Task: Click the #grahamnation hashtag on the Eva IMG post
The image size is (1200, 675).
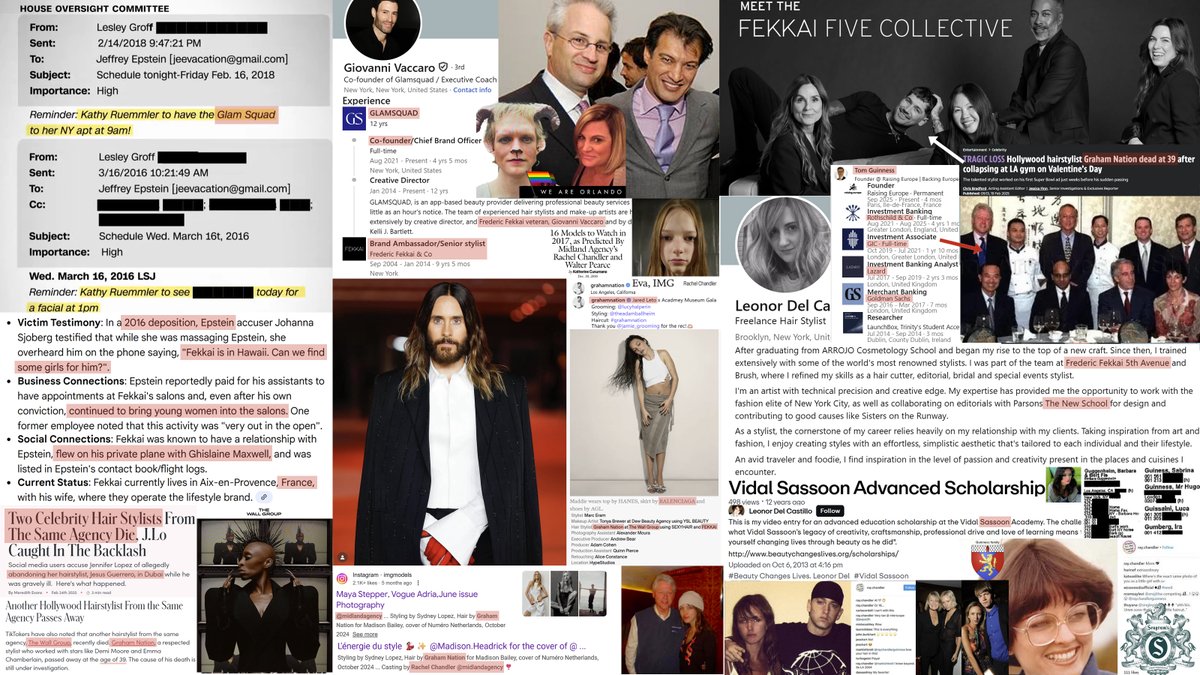Action: (x=628, y=320)
